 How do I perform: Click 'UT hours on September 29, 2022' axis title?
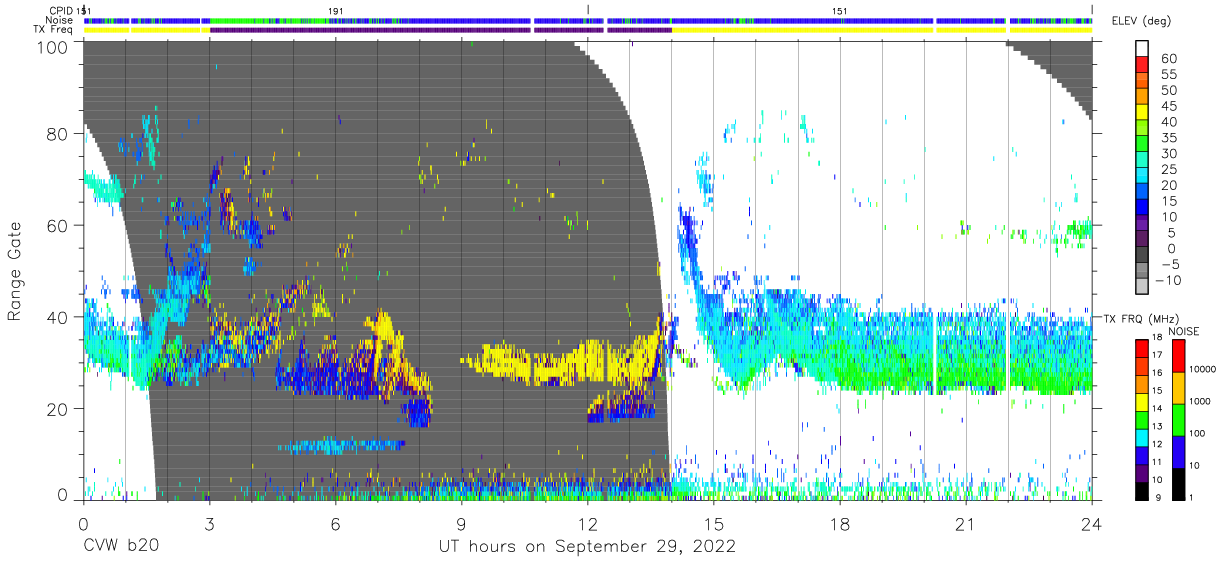click(587, 547)
